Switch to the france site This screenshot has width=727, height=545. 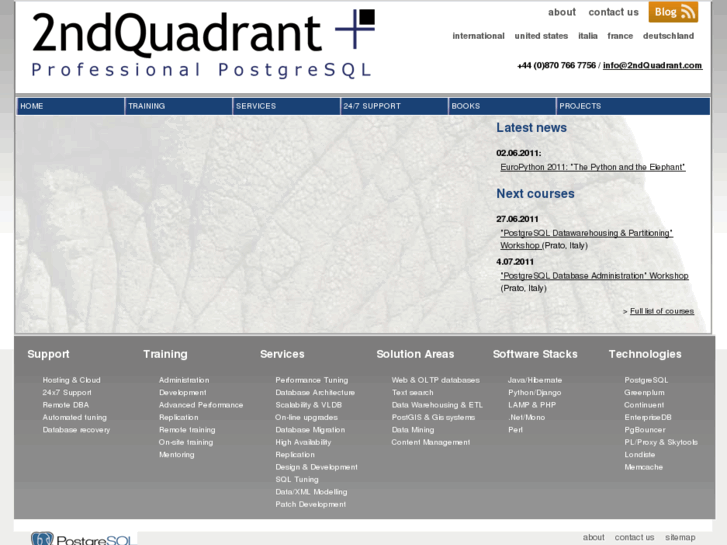[620, 36]
